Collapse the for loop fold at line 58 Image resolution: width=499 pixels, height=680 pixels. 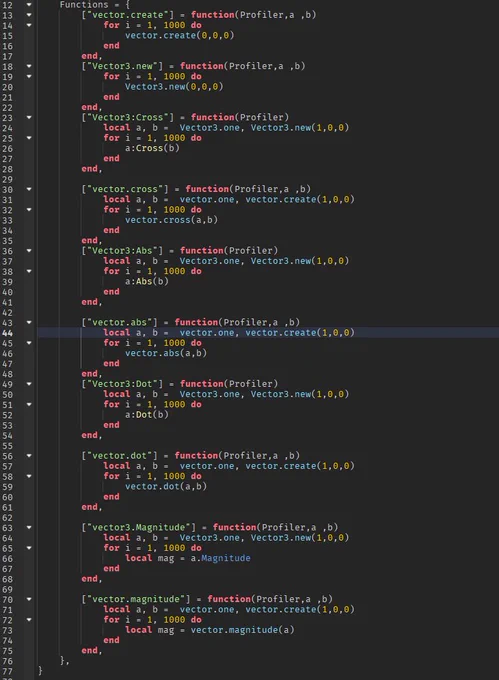(x=29, y=476)
